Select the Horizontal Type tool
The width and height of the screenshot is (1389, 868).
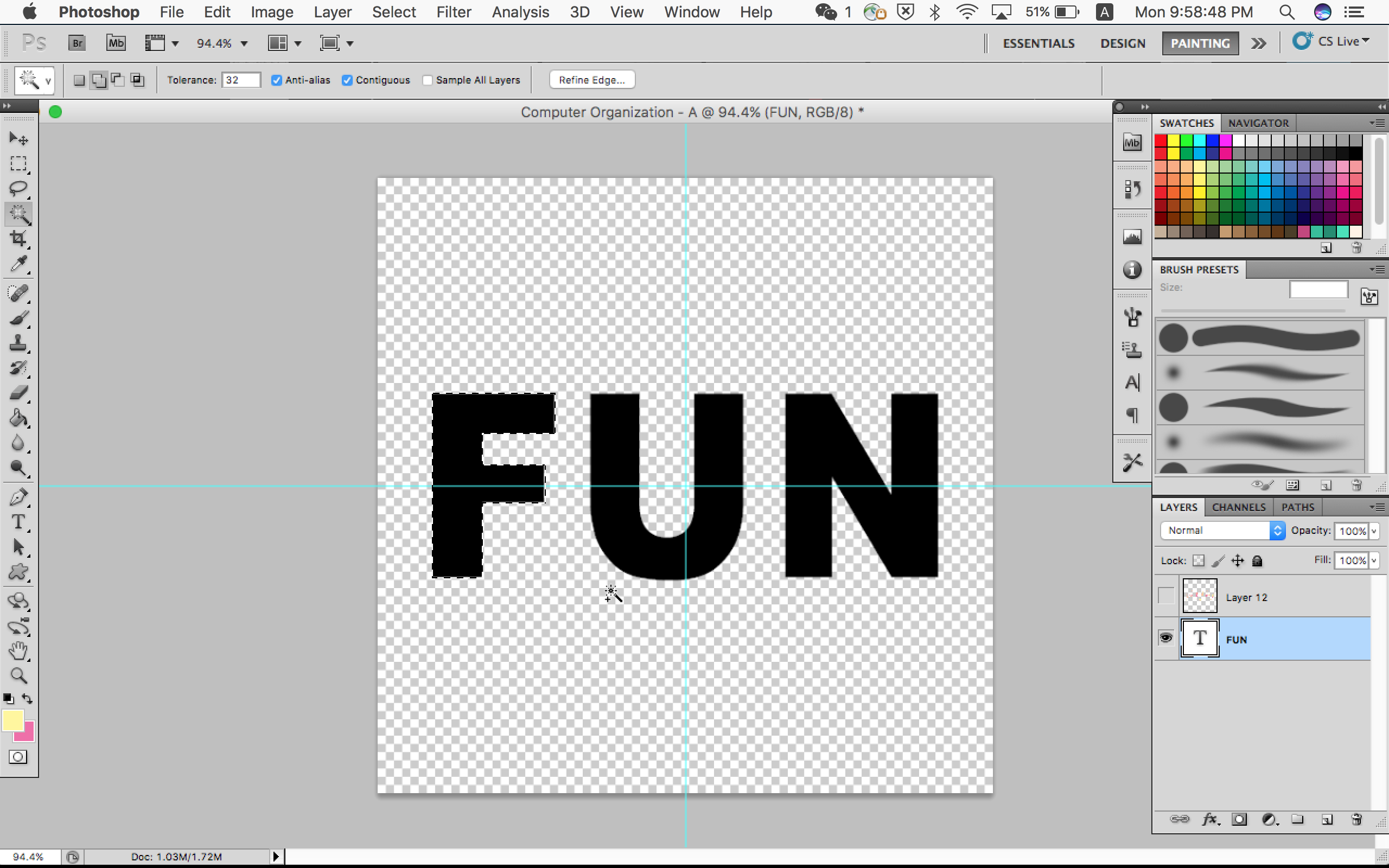18,522
